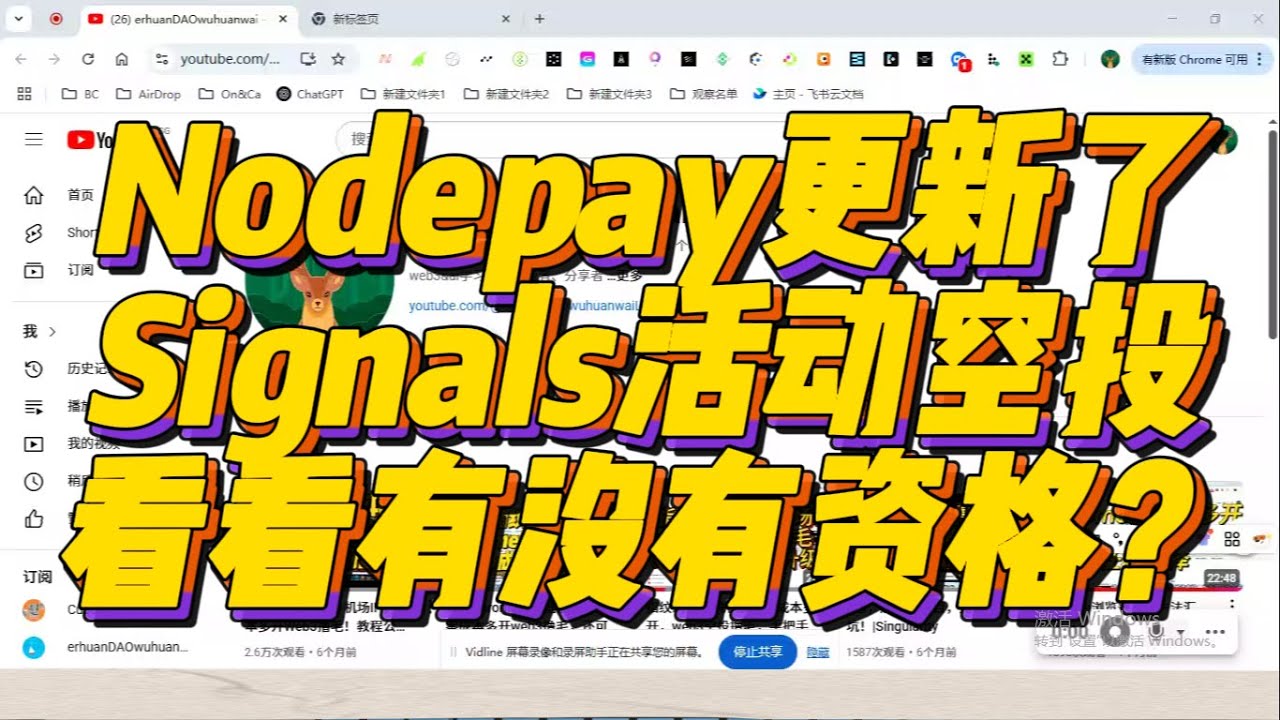Reload the page with the refresh icon
The image size is (1280, 720).
coord(88,59)
